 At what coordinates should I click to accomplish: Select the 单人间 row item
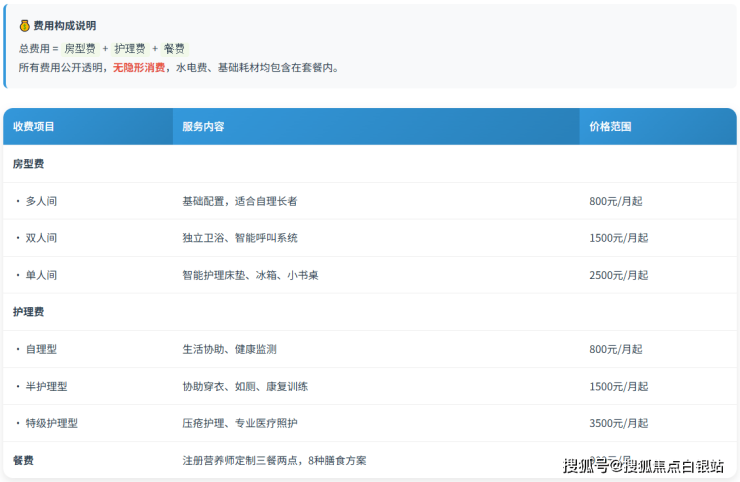tap(41, 275)
